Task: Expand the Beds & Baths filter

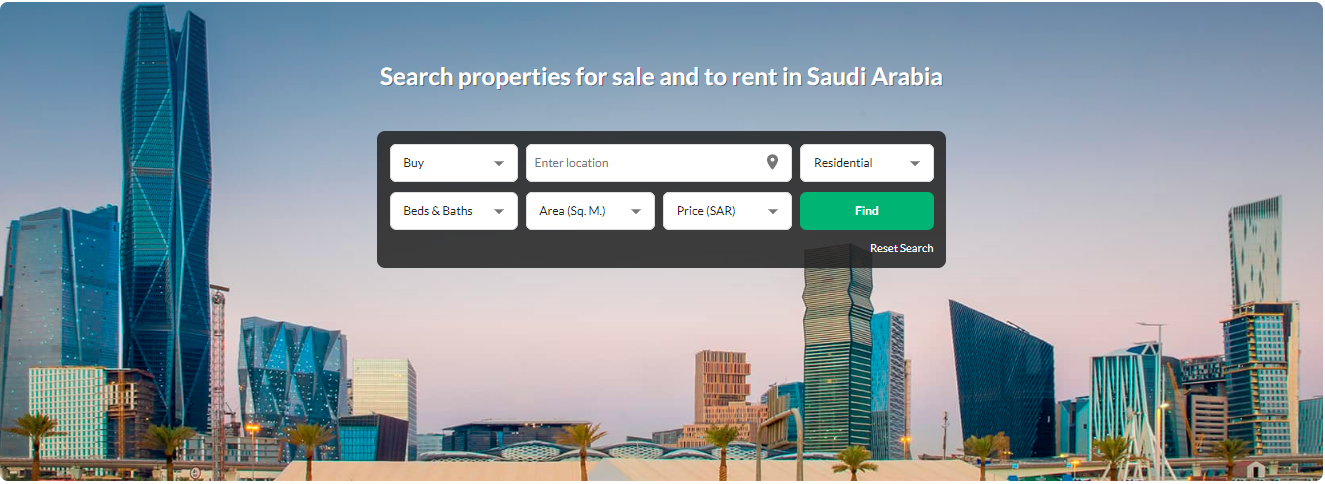Action: pyautogui.click(x=454, y=211)
